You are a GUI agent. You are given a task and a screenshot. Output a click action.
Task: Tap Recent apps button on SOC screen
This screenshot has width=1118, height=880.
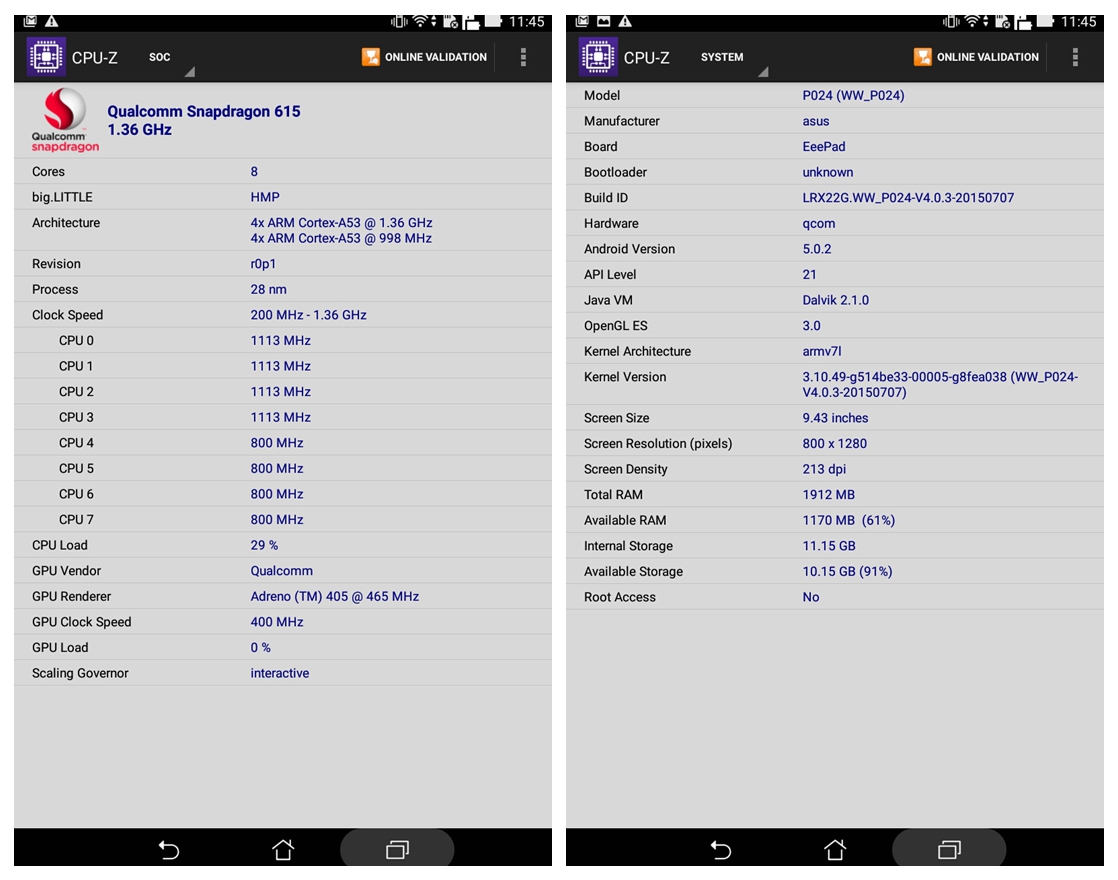[397, 849]
